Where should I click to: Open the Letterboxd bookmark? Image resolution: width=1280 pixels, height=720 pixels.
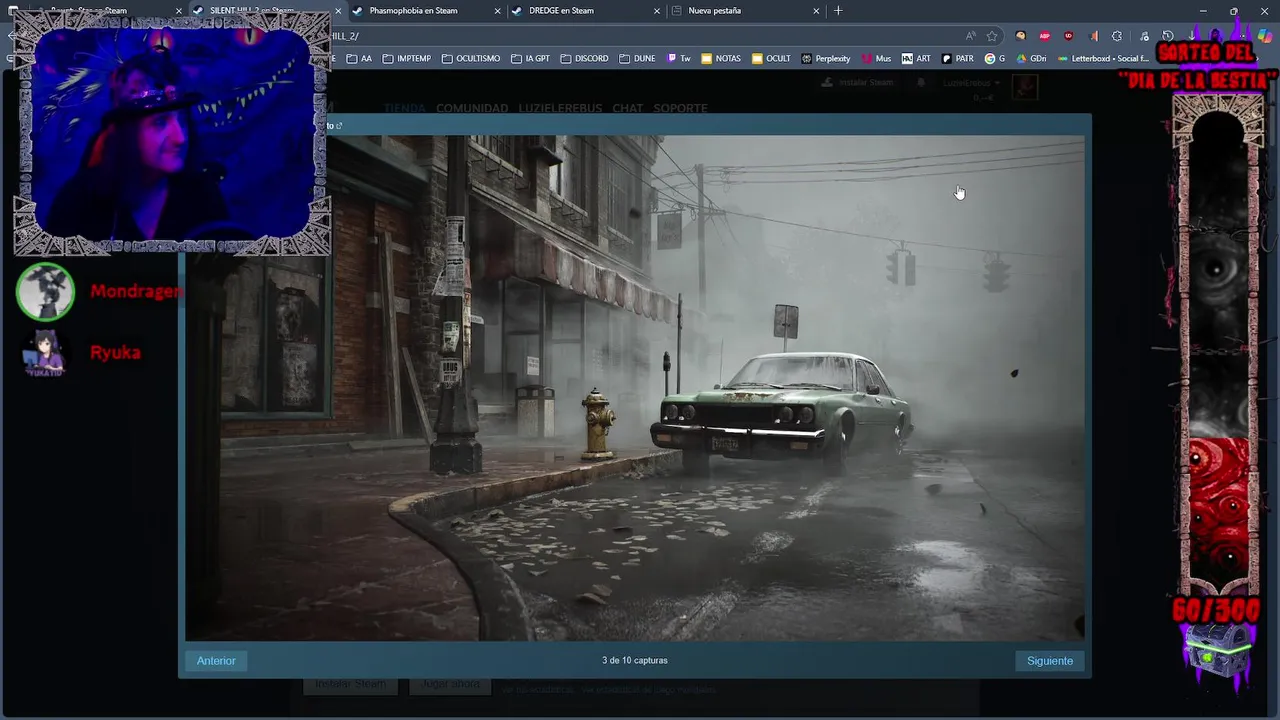1103,59
